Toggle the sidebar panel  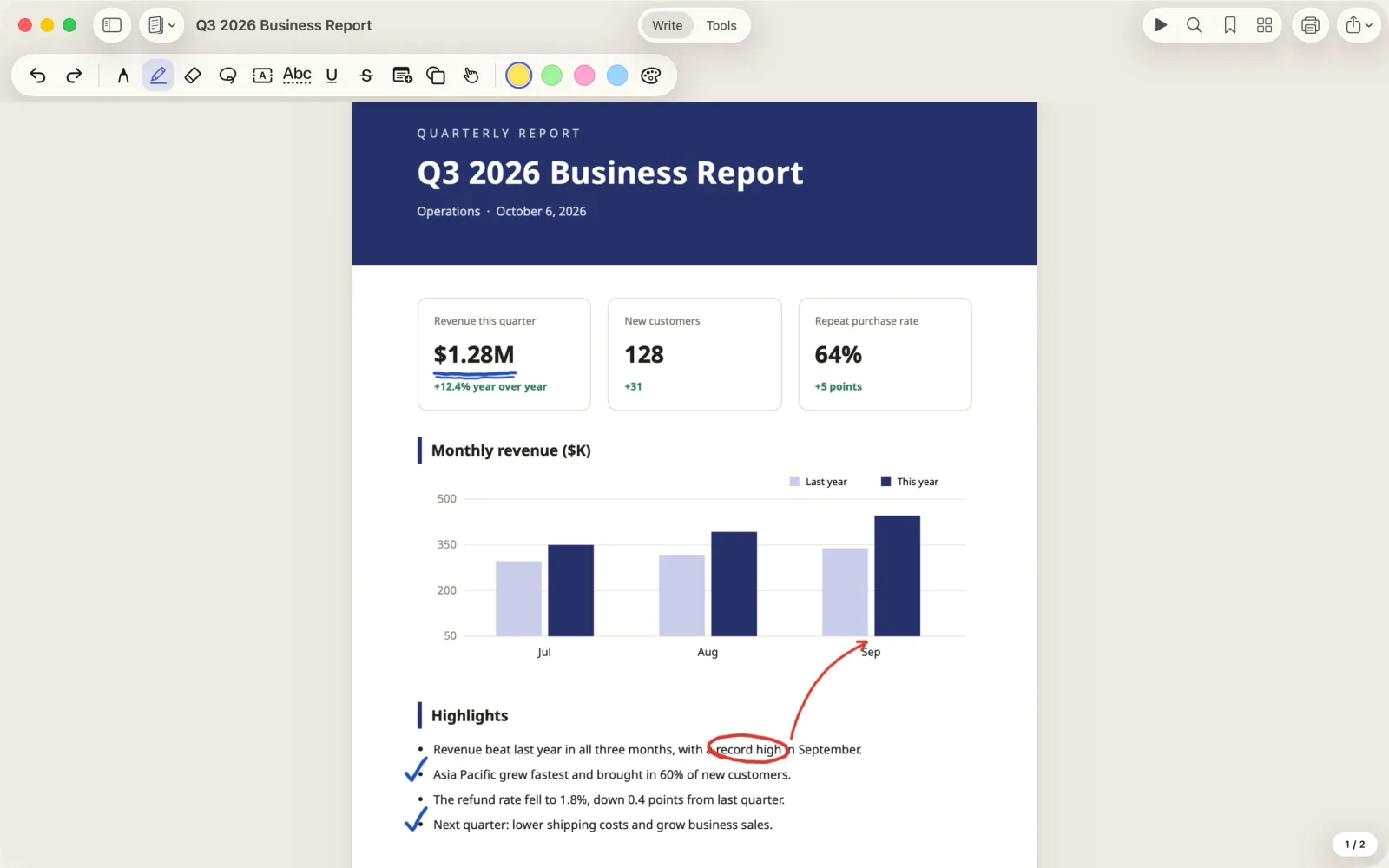point(112,25)
